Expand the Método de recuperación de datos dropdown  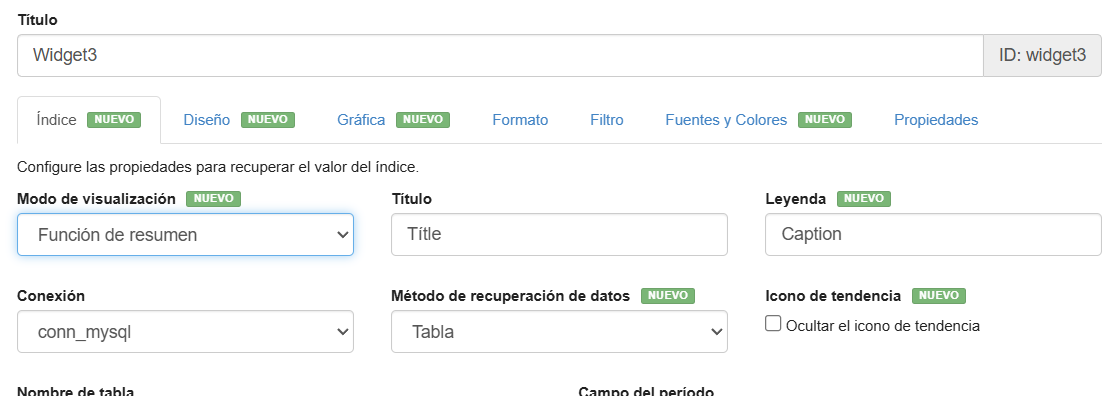click(559, 331)
